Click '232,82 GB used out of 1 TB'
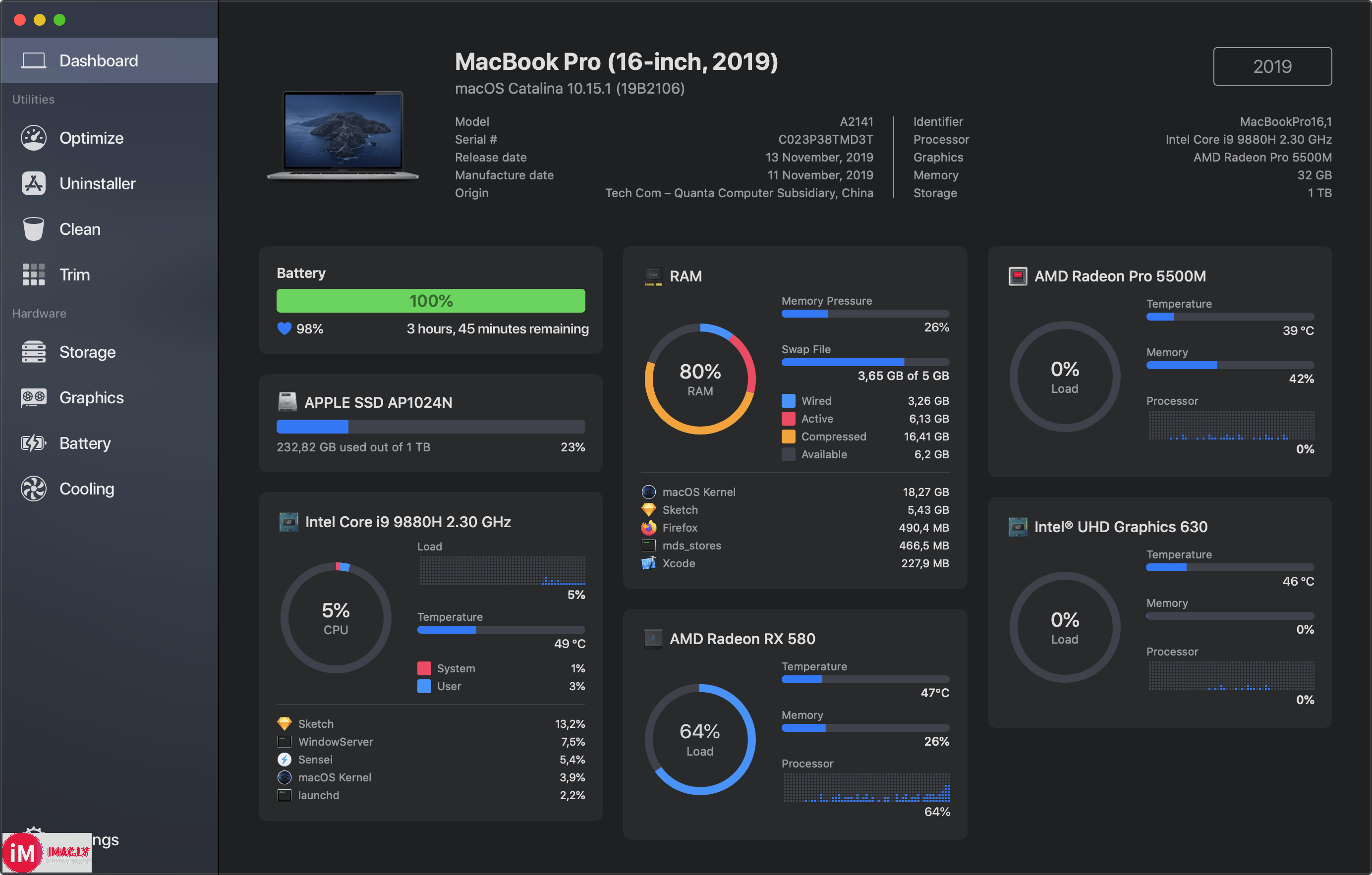1372x875 pixels. click(x=353, y=447)
